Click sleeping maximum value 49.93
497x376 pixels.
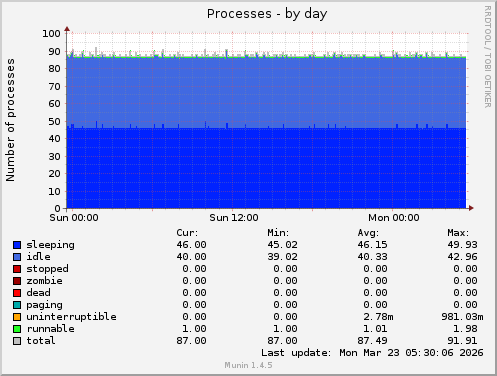(463, 245)
